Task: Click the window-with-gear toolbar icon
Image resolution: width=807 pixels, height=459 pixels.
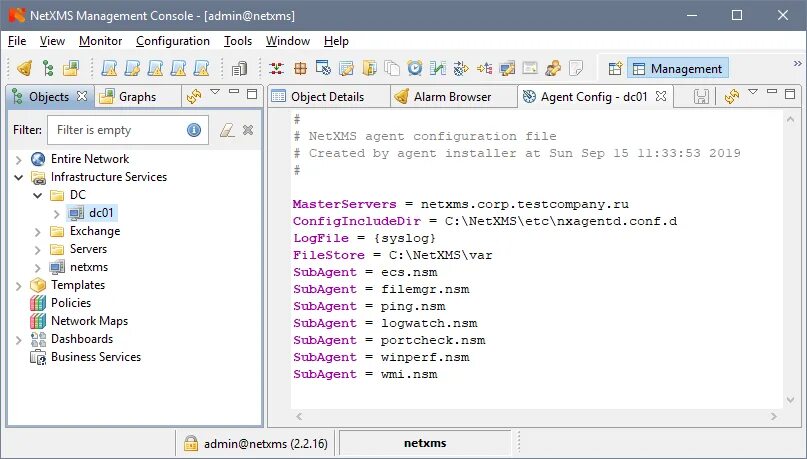Action: (x=323, y=68)
